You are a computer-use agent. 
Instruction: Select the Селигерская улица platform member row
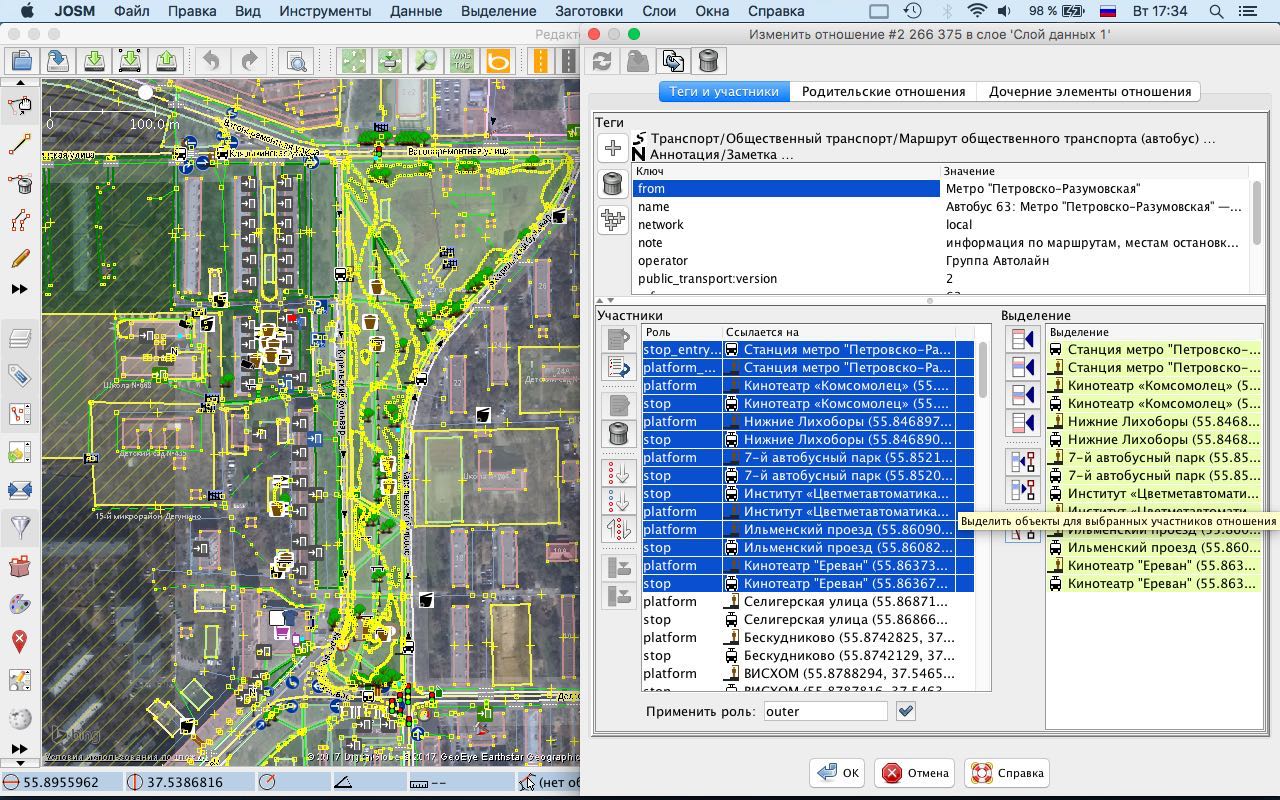pos(808,602)
